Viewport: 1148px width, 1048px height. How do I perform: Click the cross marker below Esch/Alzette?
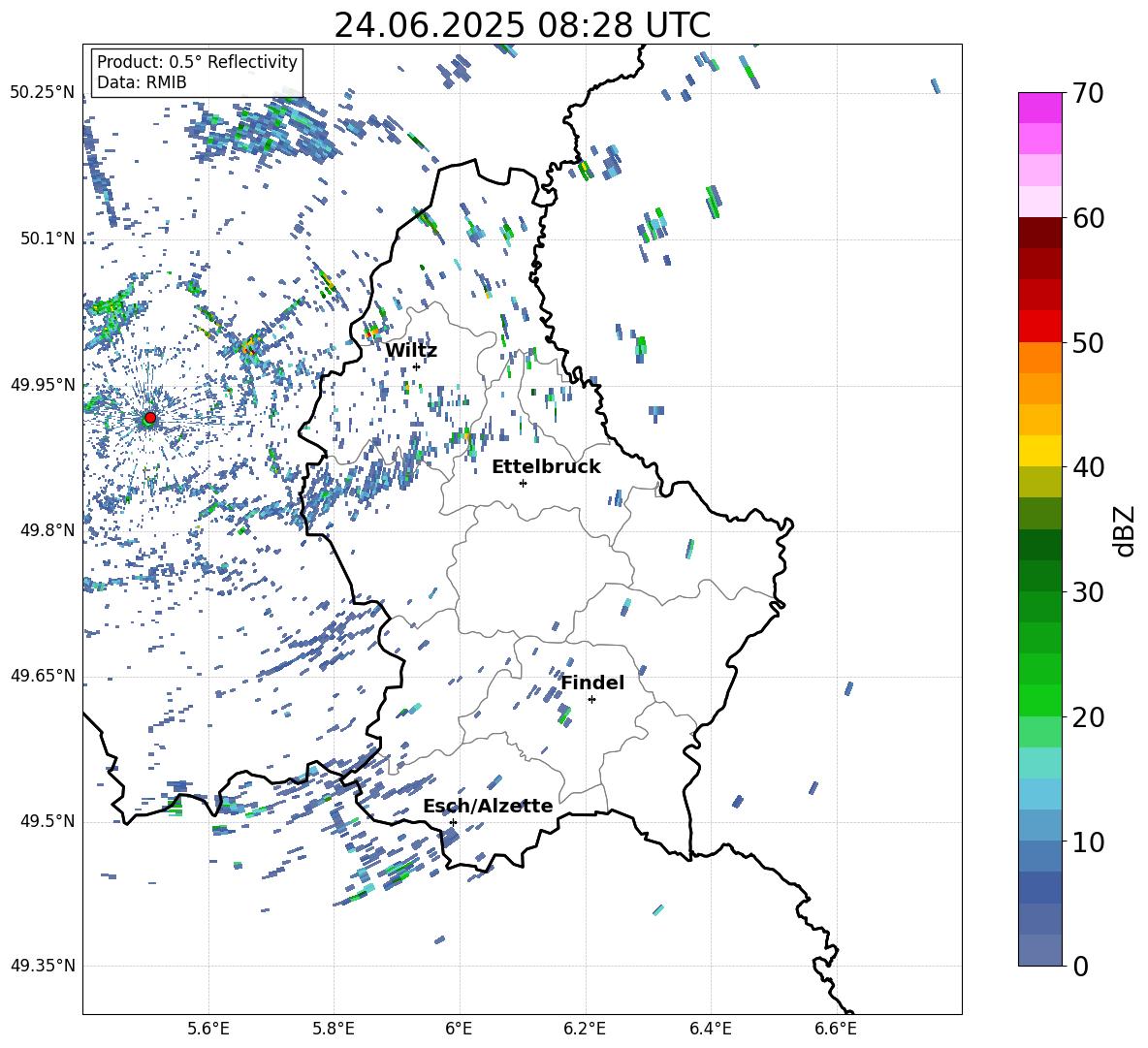tap(453, 822)
